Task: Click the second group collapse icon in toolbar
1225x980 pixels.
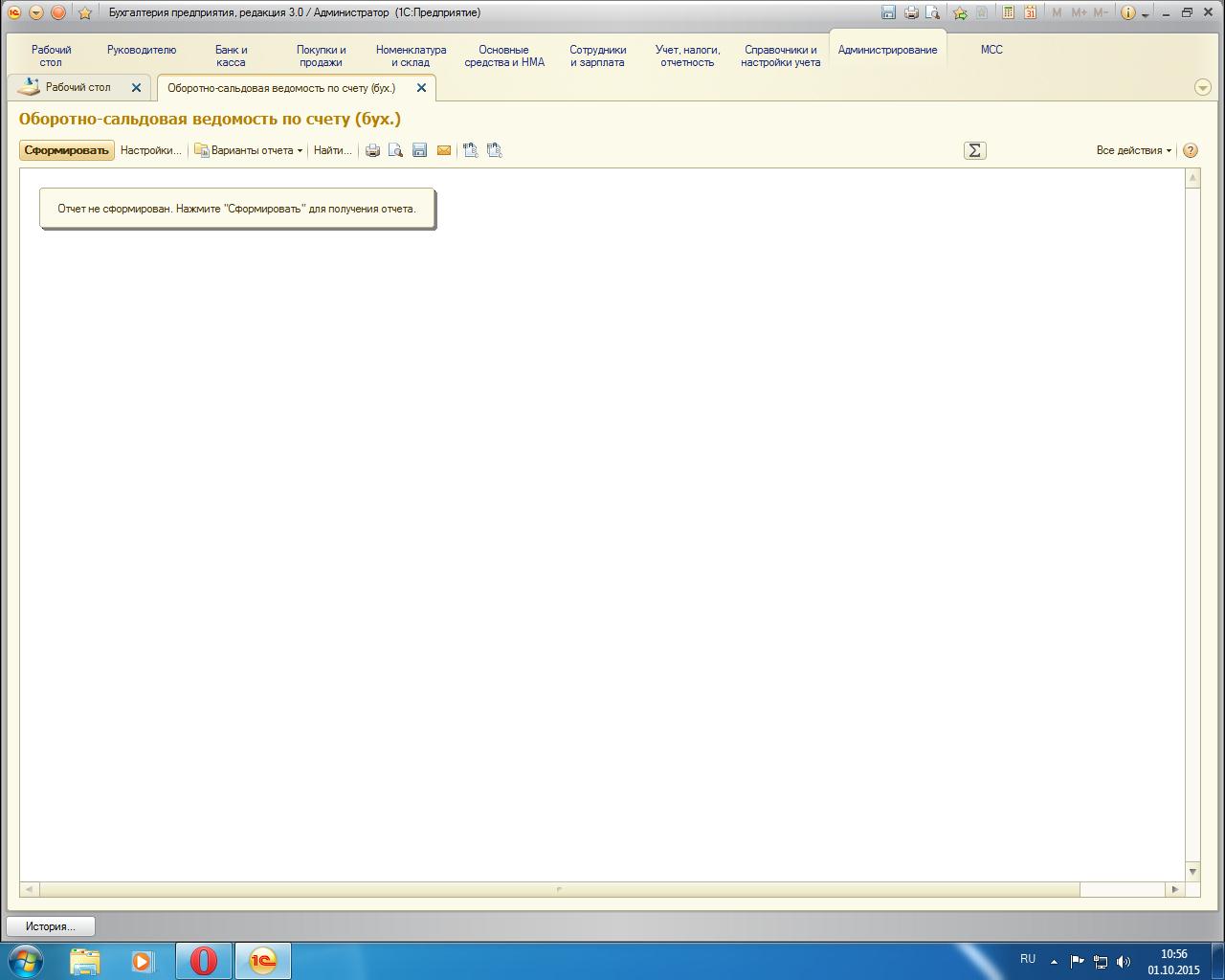Action: (x=494, y=150)
